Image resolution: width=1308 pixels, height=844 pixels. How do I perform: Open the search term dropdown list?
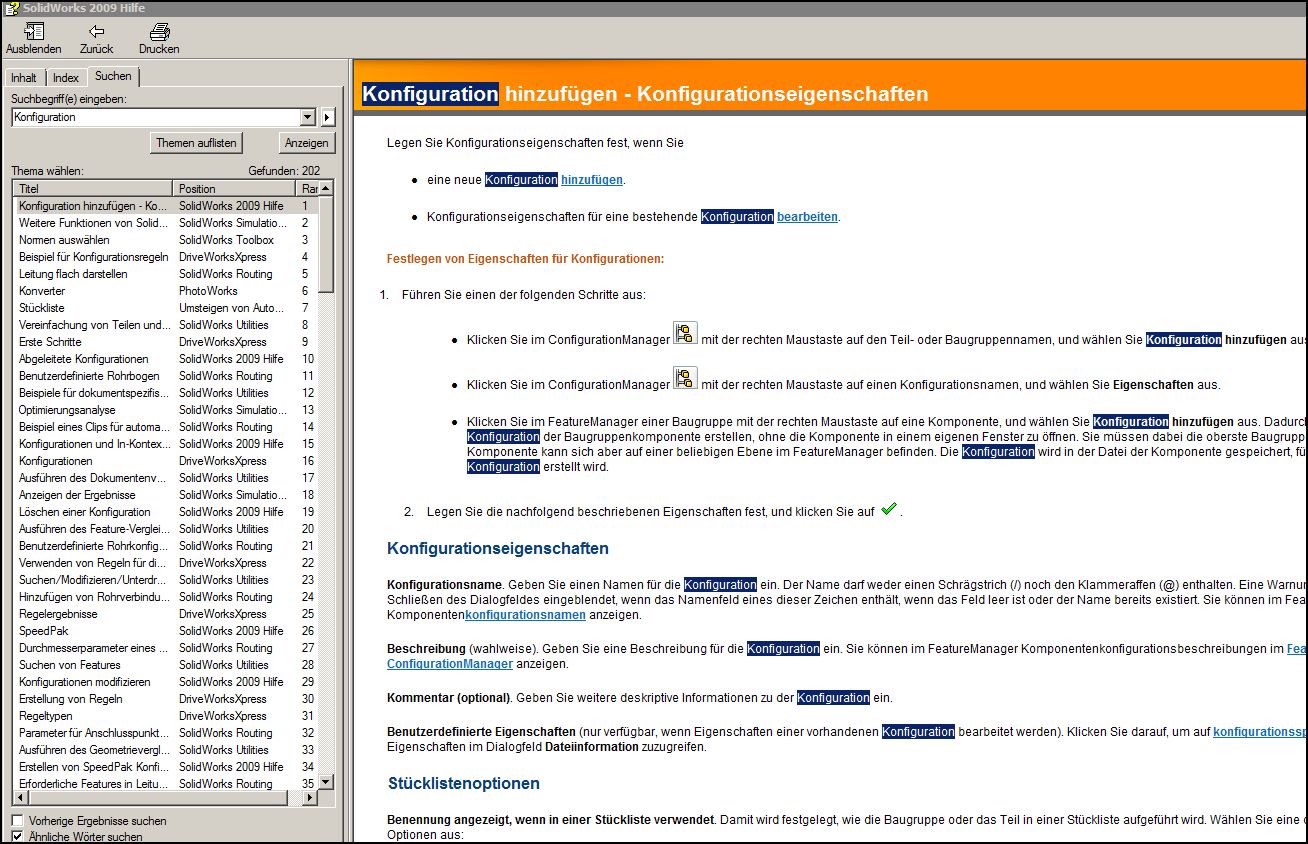pyautogui.click(x=308, y=117)
